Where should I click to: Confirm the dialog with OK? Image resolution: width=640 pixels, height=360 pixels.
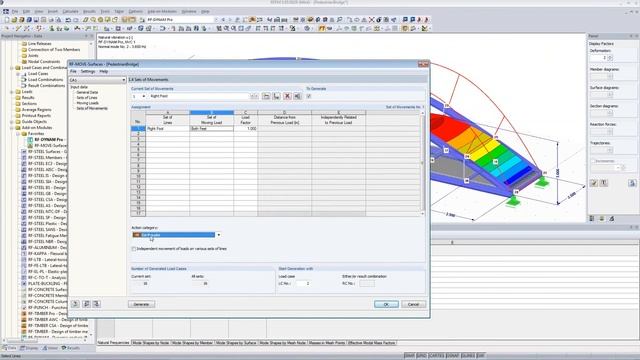(x=386, y=304)
